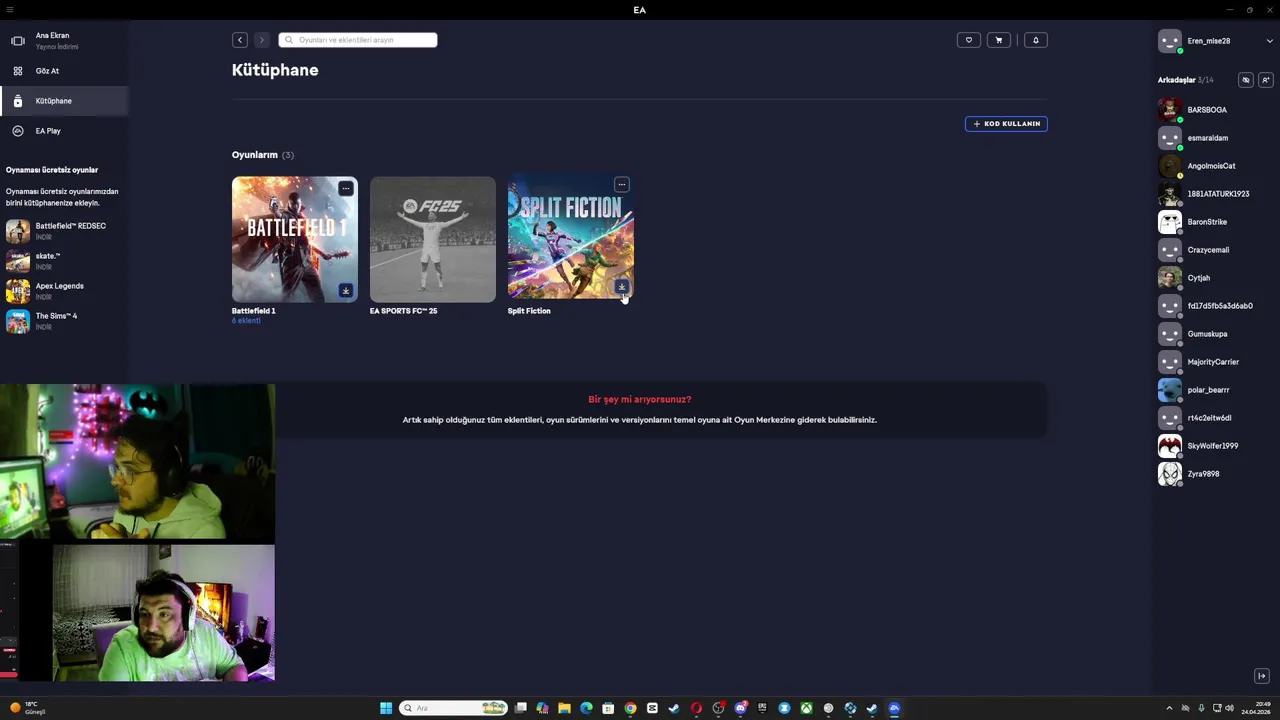This screenshot has height=720, width=1280.
Task: Select Kütüphane in the sidebar
Action: (64, 101)
